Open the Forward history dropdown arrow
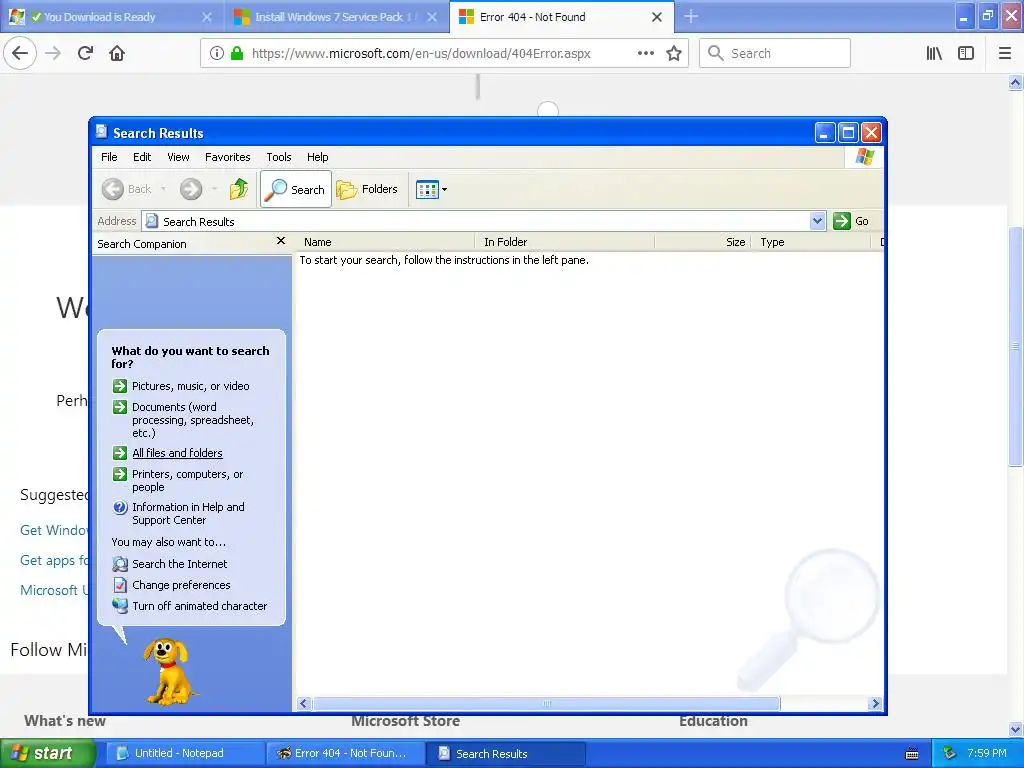The height and width of the screenshot is (768, 1024). pos(214,189)
